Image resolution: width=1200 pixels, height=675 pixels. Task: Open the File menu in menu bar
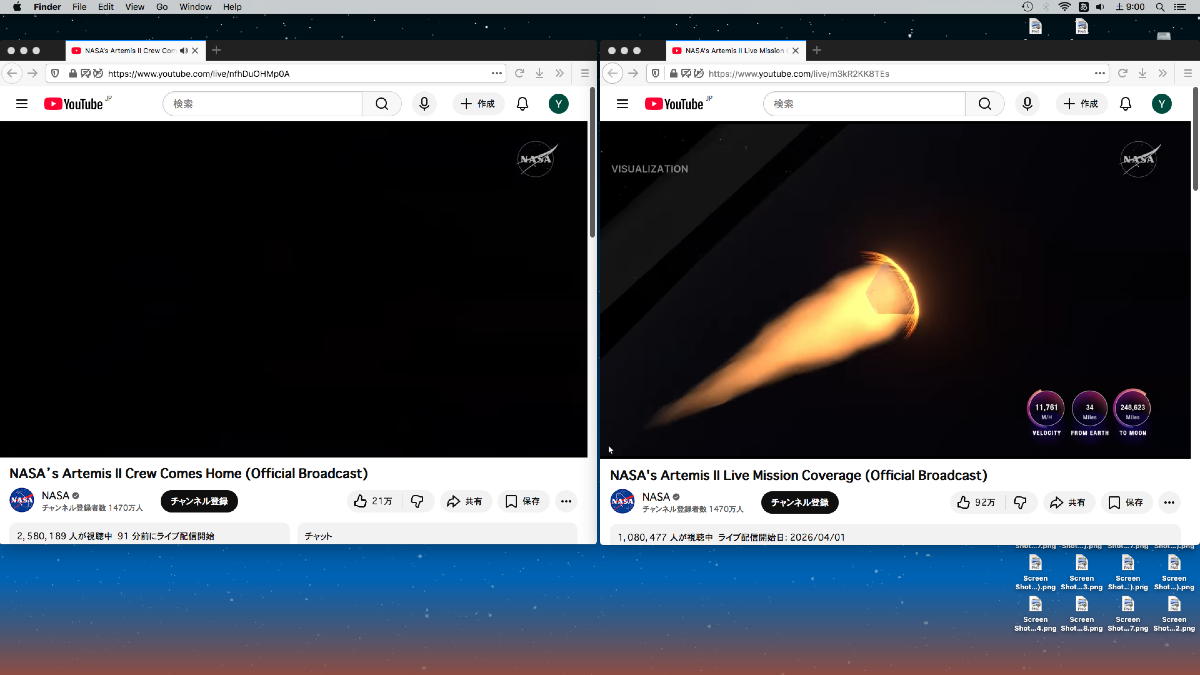coord(79,7)
